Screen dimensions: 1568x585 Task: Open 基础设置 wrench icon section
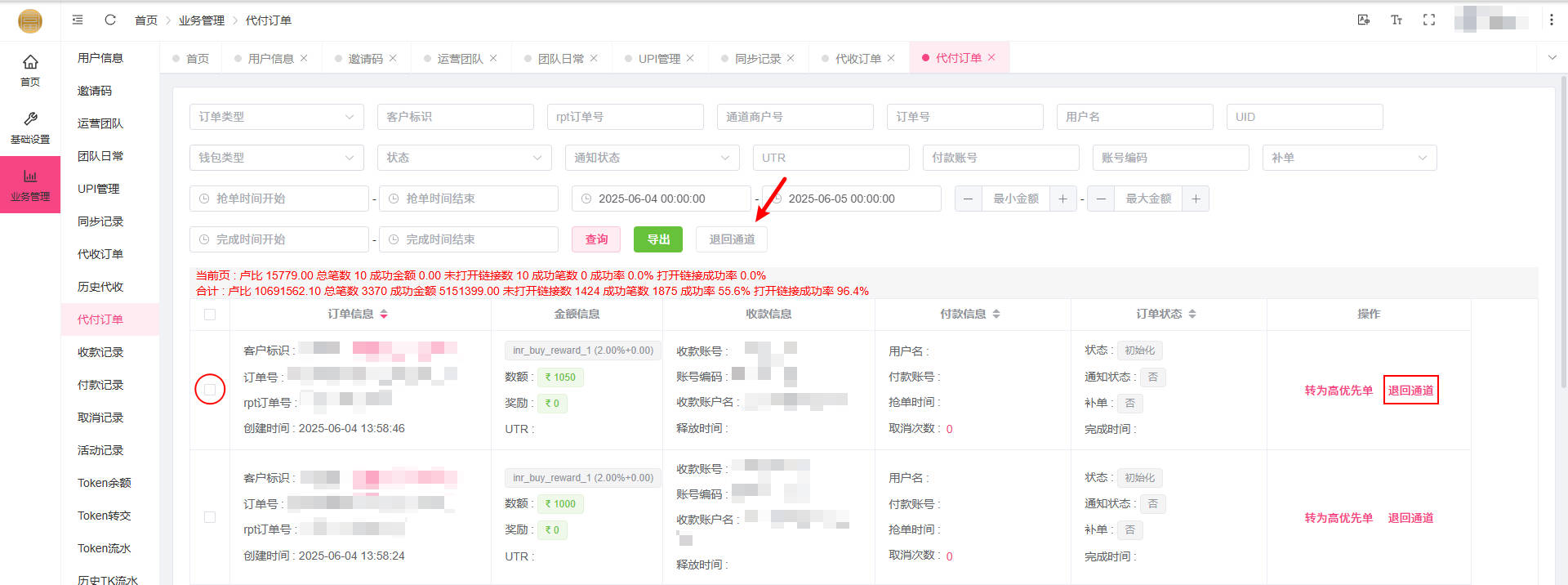tap(30, 127)
